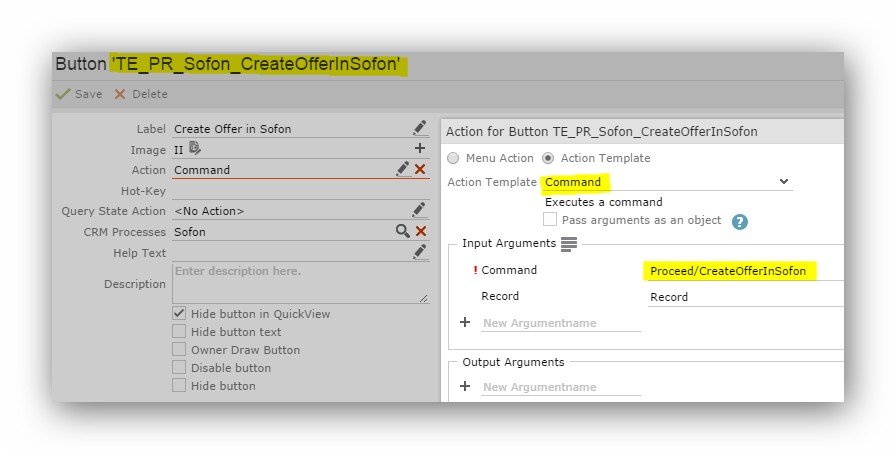The height and width of the screenshot is (454, 896).
Task: Edit Help Text pencil icon
Action: tap(419, 252)
